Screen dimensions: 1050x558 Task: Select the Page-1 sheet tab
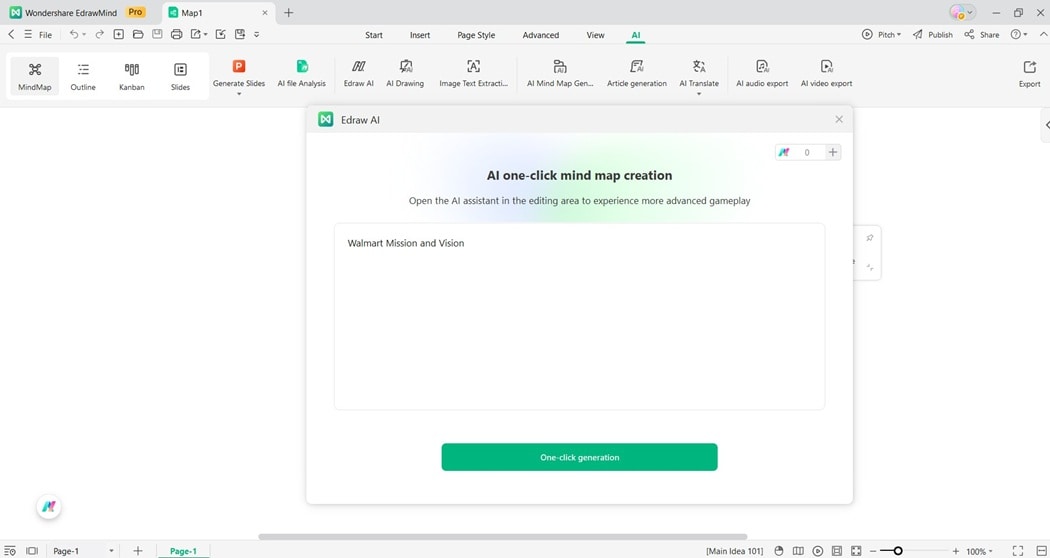[183, 551]
